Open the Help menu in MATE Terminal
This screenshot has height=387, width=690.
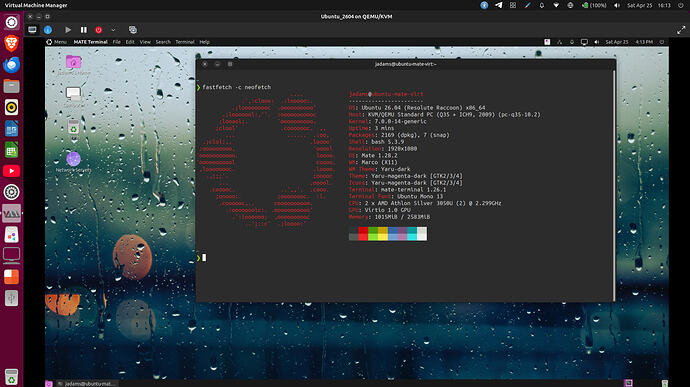click(x=204, y=42)
